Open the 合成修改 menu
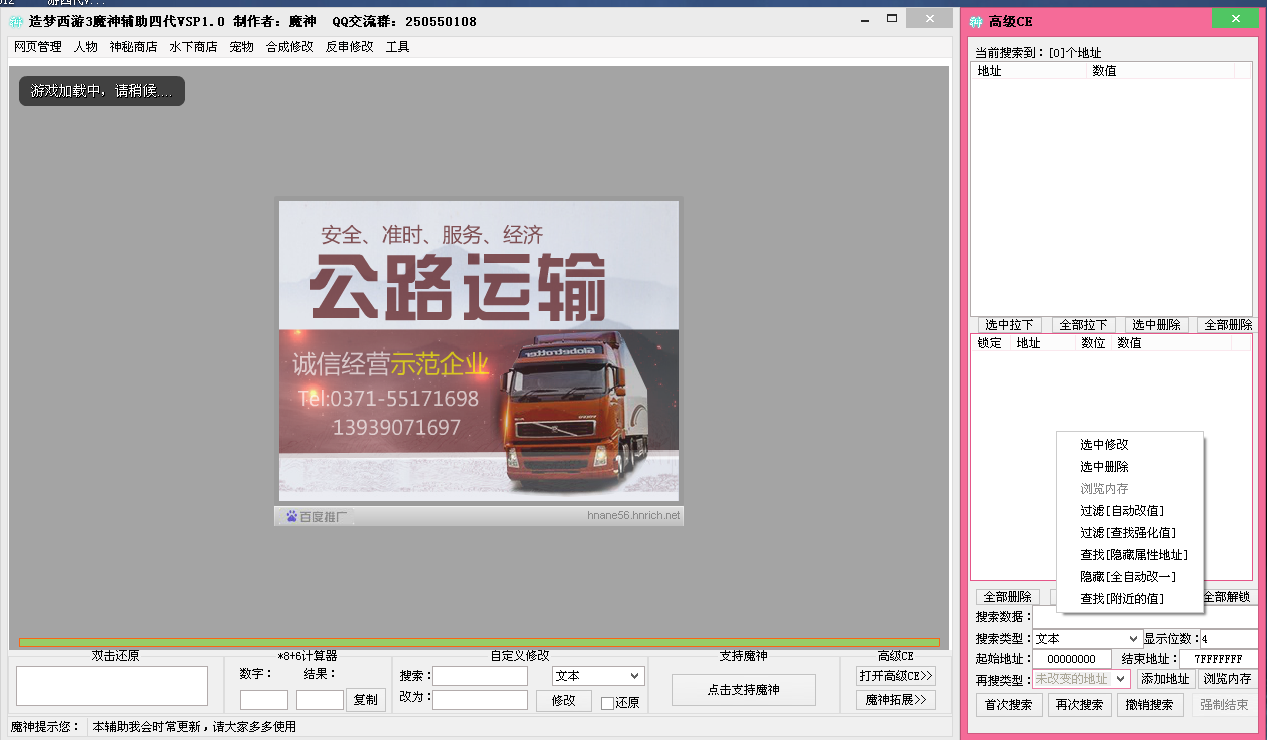 click(290, 47)
